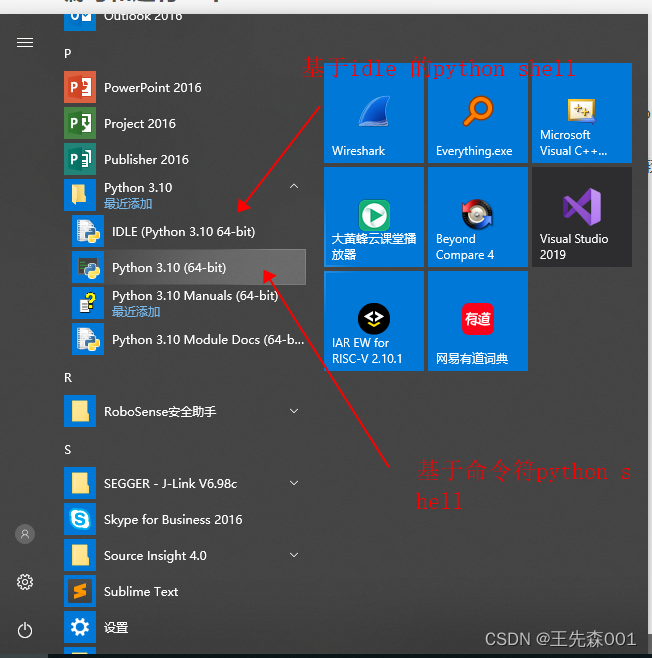Open the Beyond Compare 4 tile
This screenshot has width=652, height=658.
(x=478, y=217)
